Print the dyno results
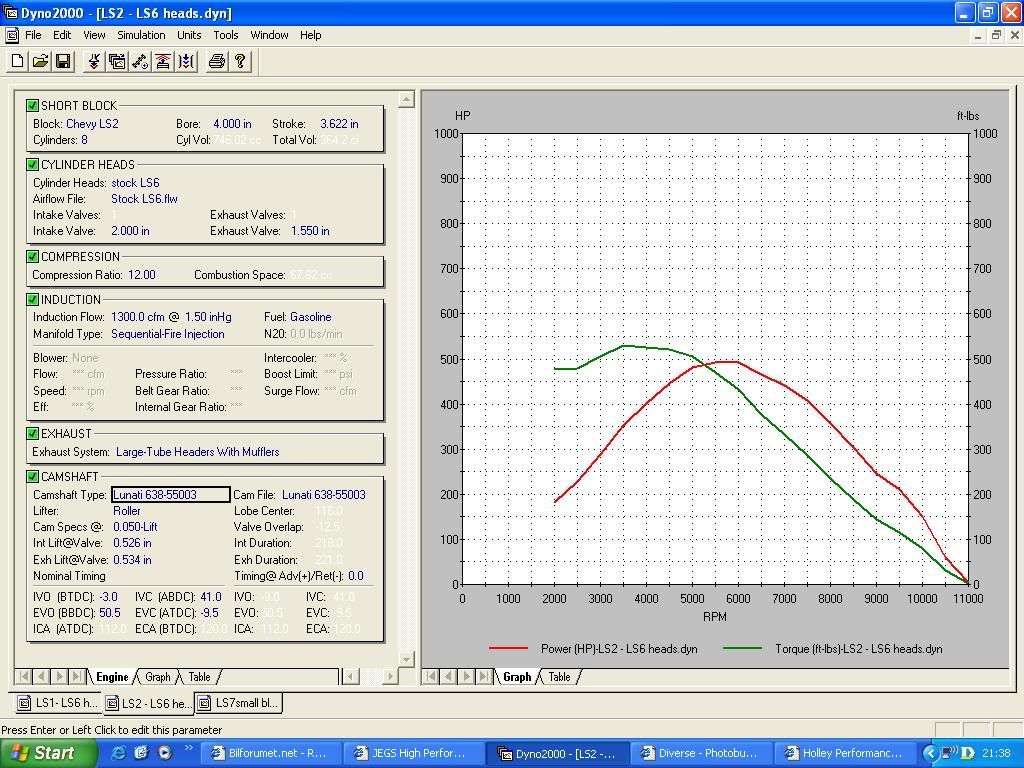 (x=217, y=61)
